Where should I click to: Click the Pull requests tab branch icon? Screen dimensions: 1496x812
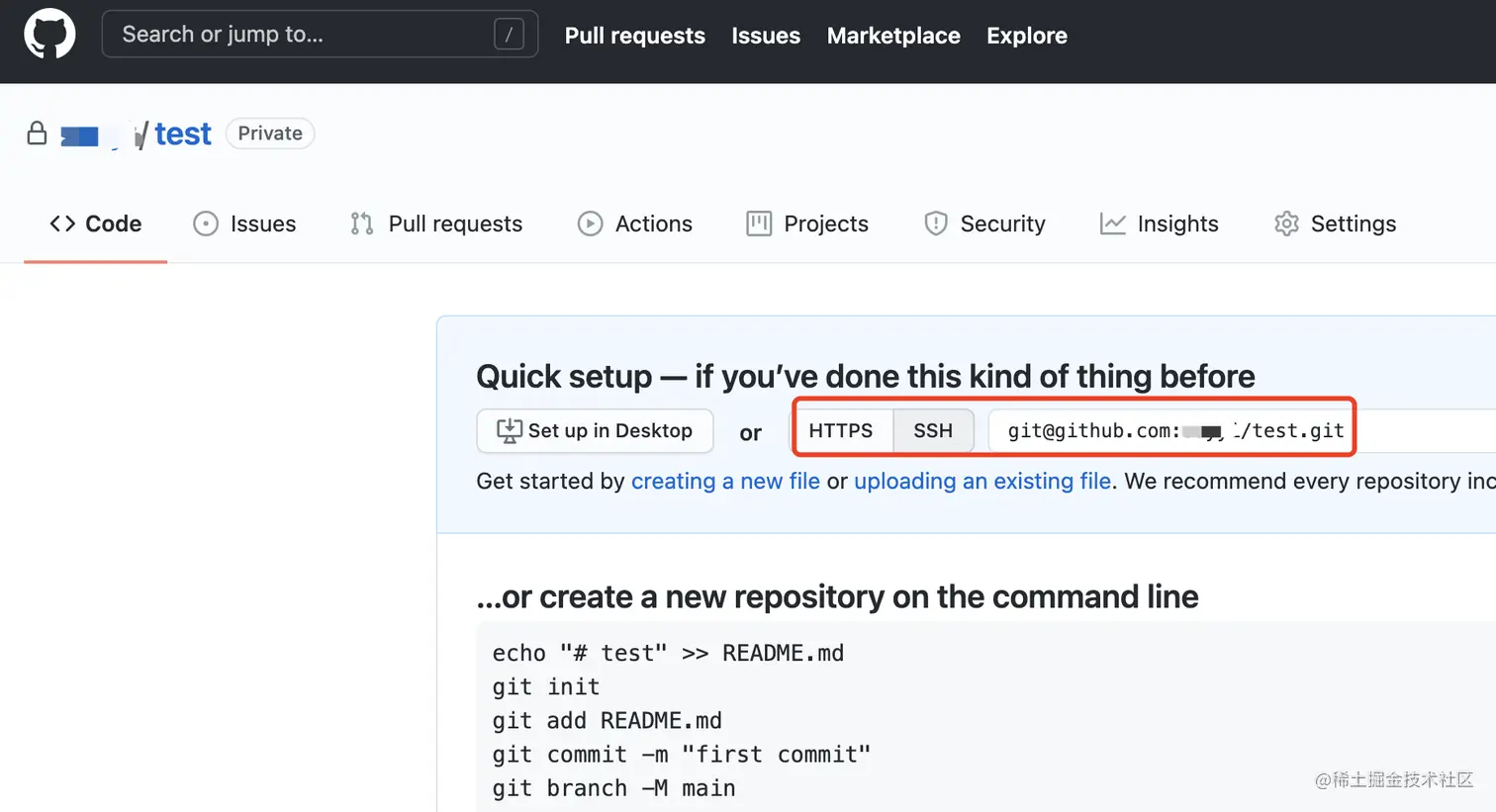click(x=362, y=224)
